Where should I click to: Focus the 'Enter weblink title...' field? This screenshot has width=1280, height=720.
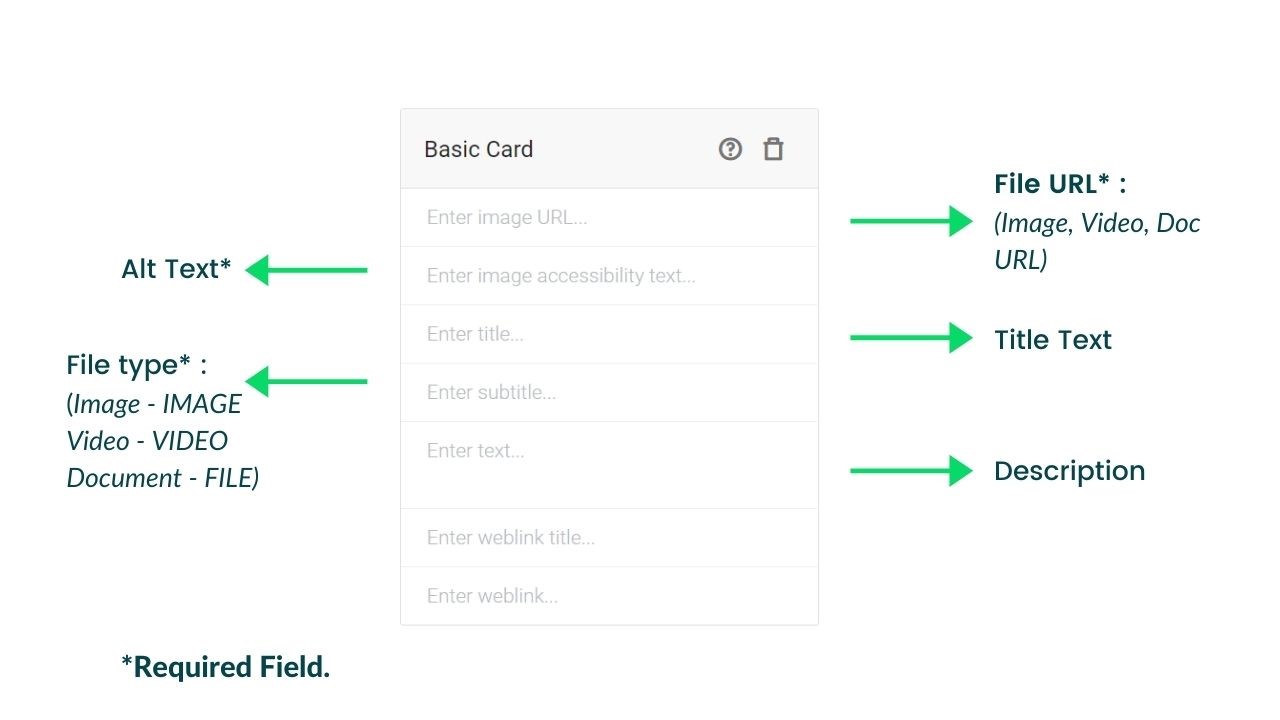pyautogui.click(x=609, y=538)
